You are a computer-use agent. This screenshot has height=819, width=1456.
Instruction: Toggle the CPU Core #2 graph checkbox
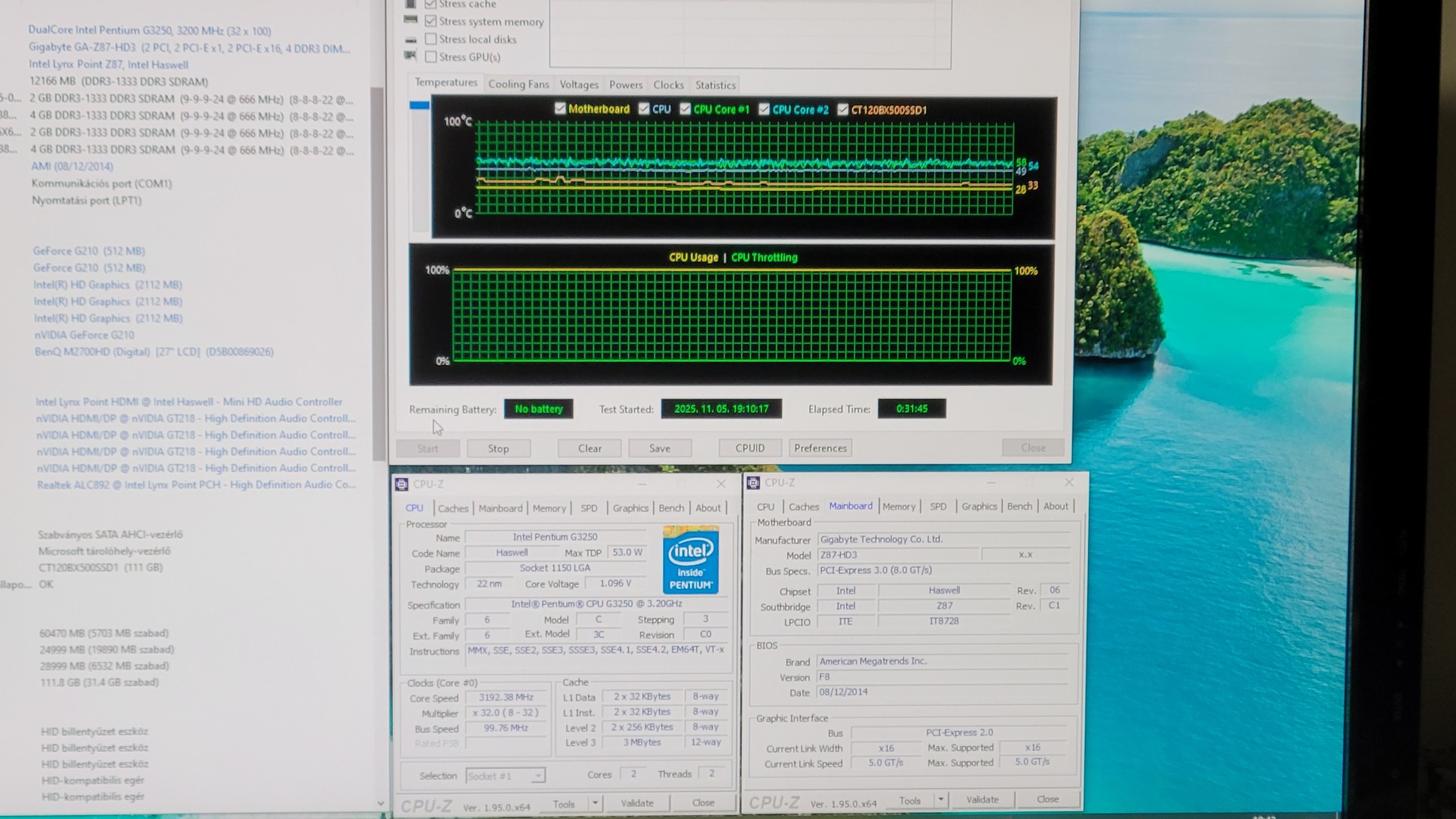(x=764, y=109)
